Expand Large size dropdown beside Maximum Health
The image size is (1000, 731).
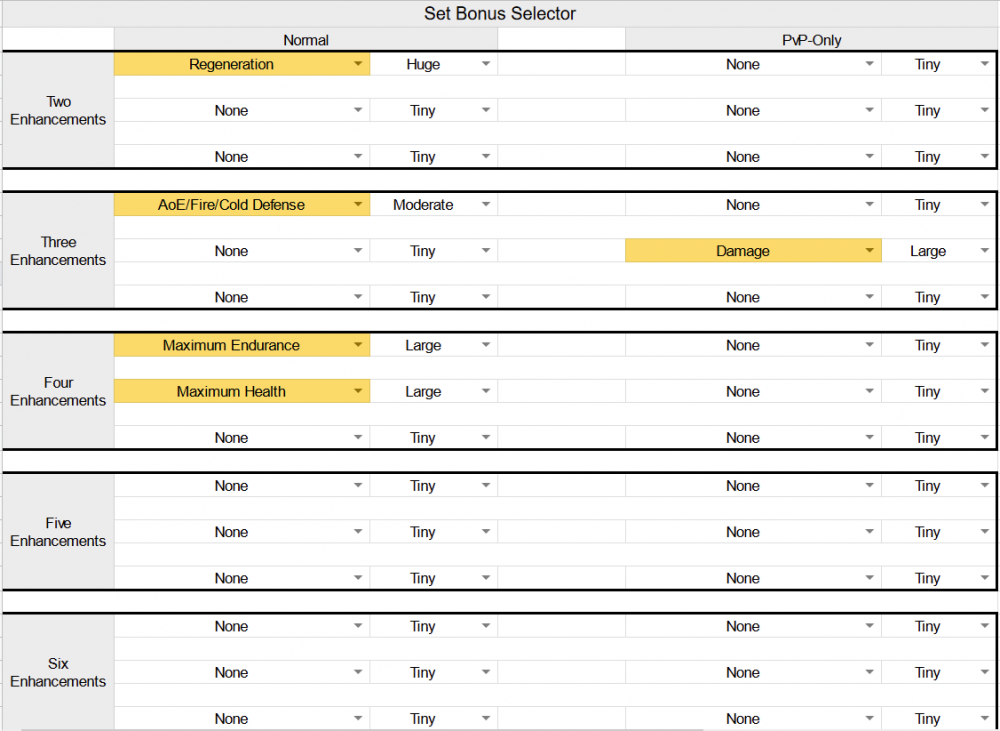pos(486,392)
